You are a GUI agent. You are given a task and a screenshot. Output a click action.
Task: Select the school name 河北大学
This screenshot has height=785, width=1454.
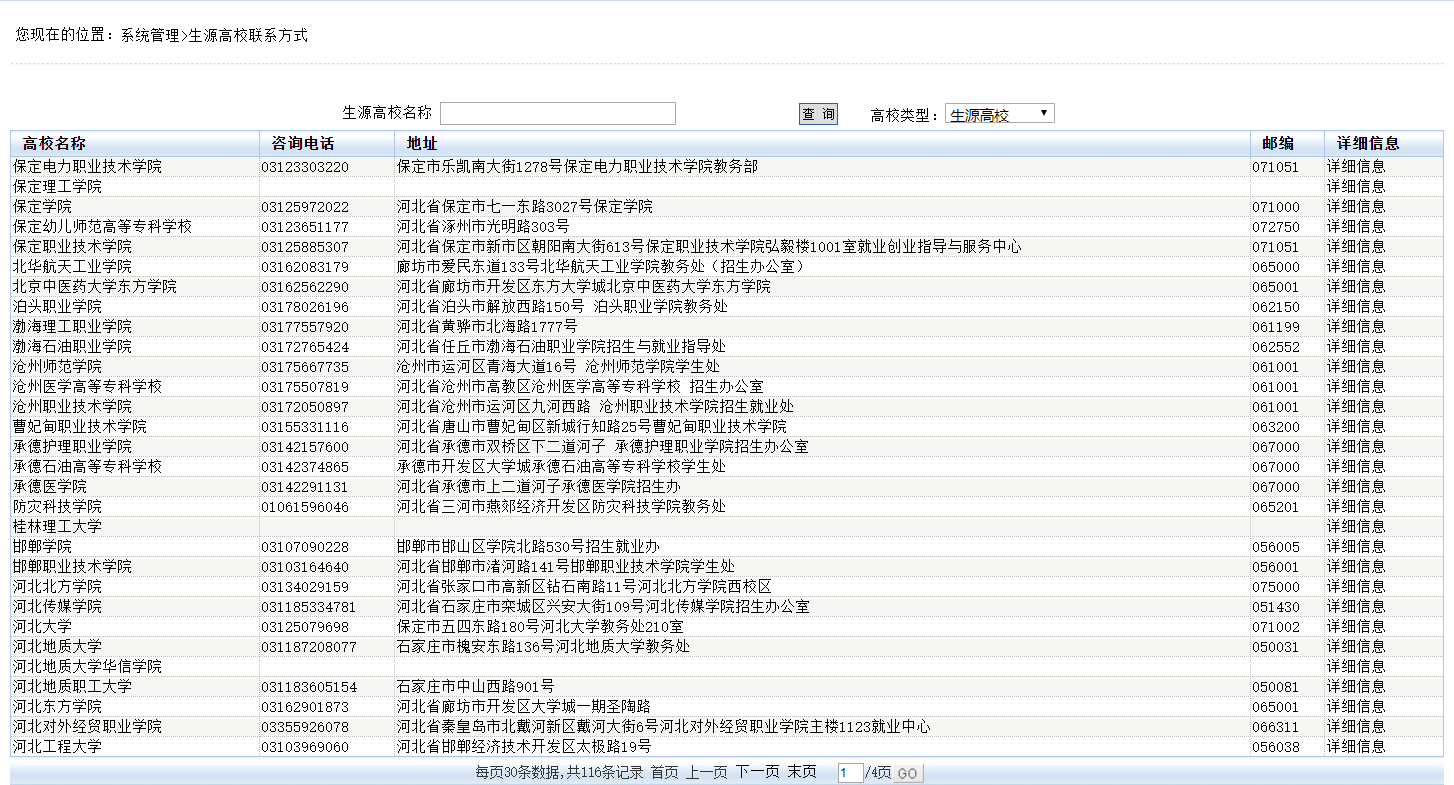point(42,627)
